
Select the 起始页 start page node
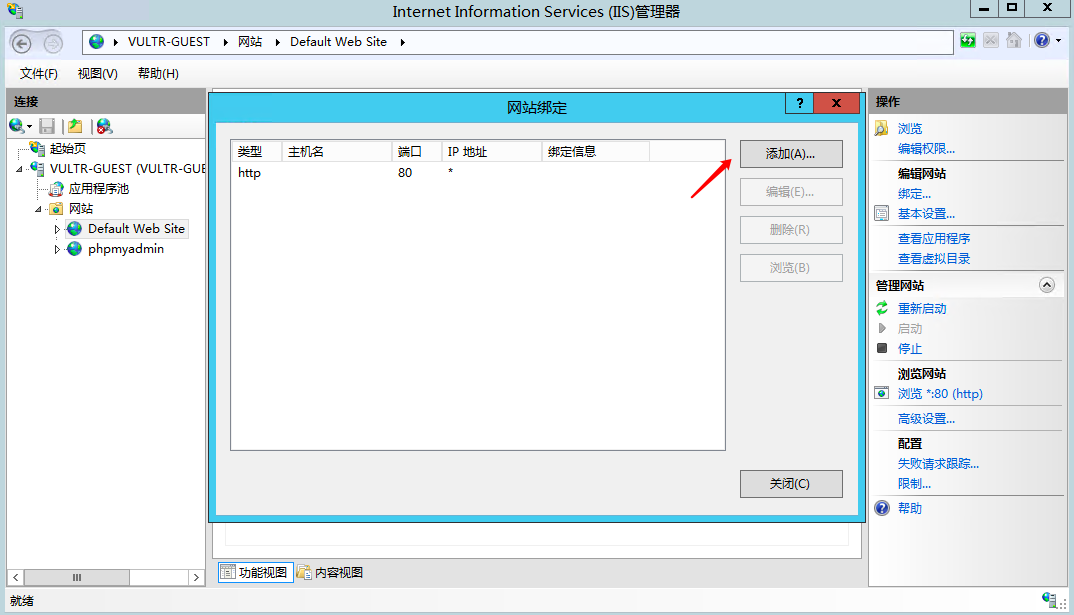[x=67, y=149]
